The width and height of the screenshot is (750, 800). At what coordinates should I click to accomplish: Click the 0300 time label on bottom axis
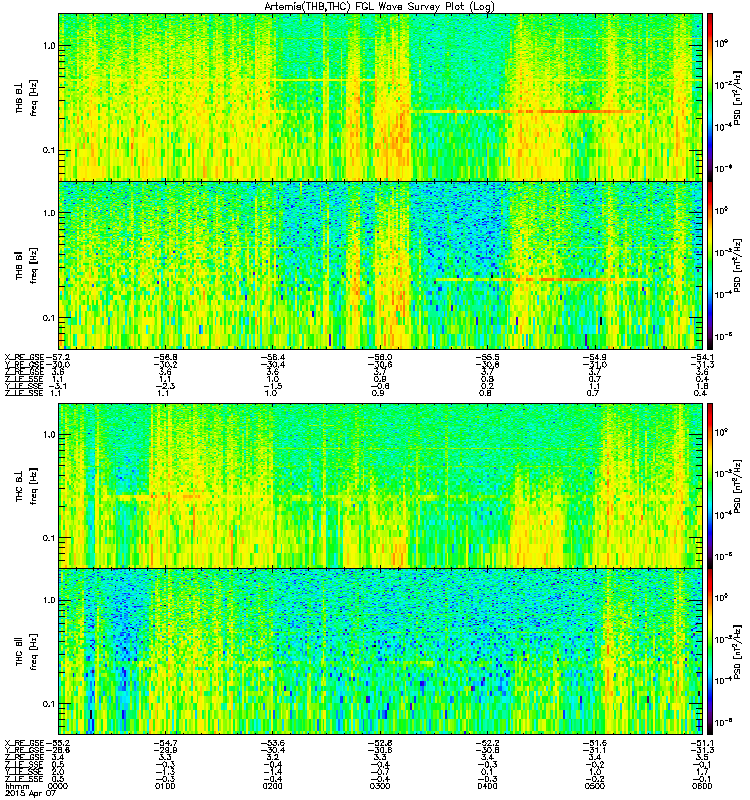[380, 786]
